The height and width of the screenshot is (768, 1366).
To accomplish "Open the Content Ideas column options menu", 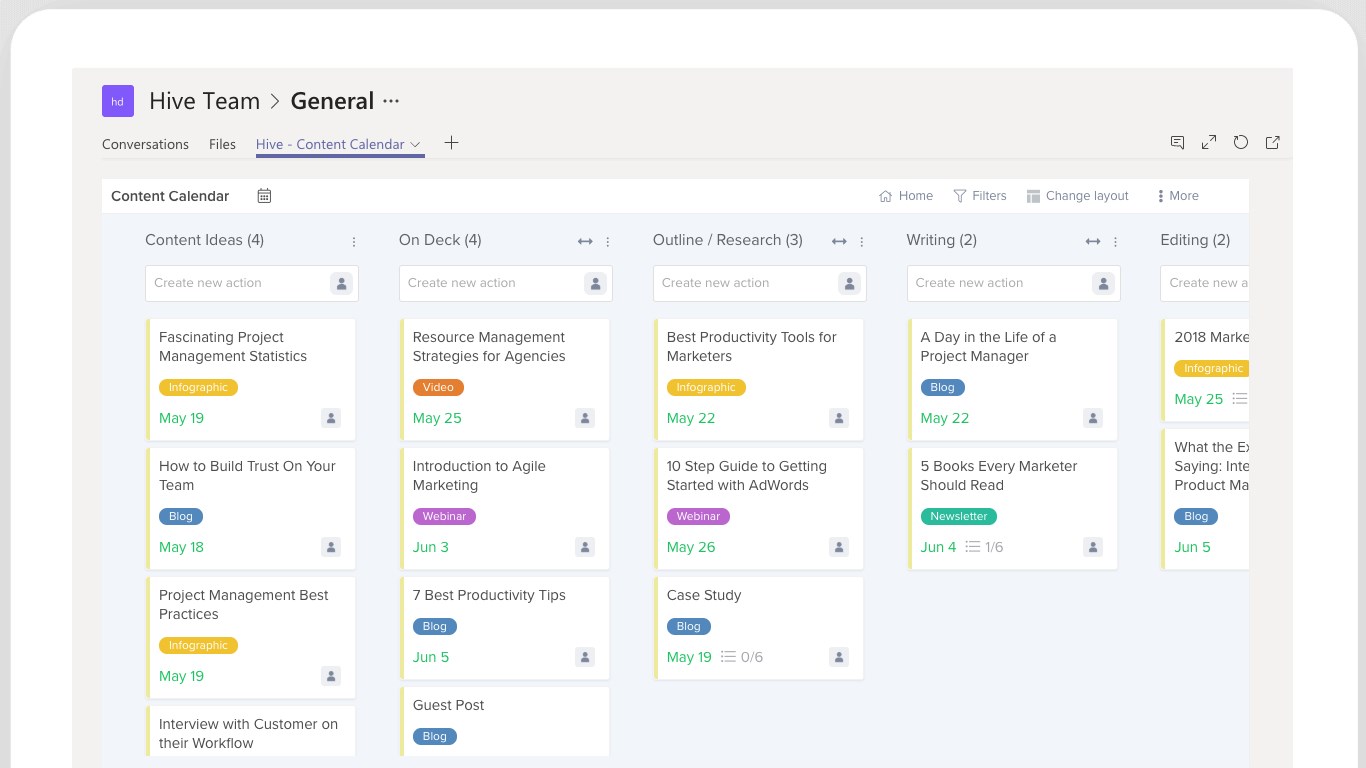I will point(354,241).
